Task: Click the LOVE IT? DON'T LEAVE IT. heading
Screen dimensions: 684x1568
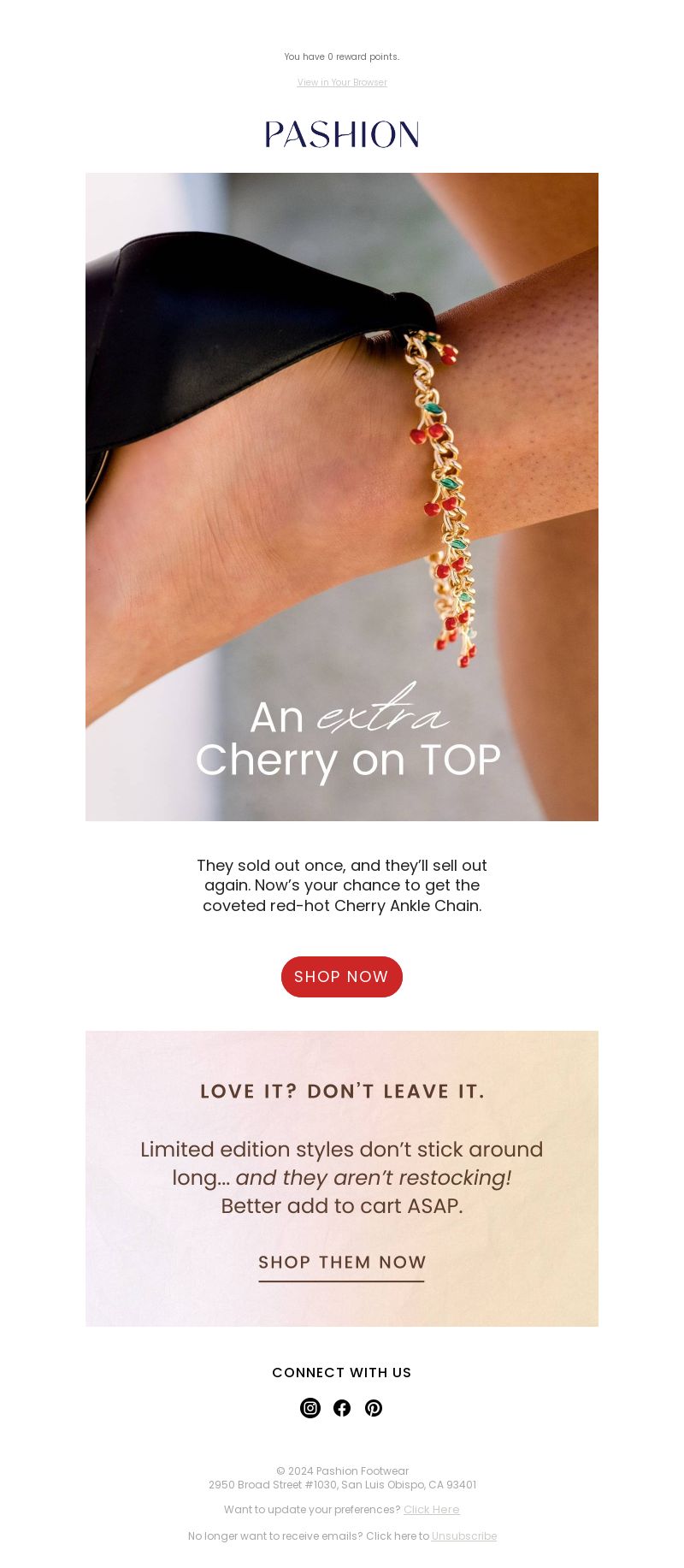Action: [342, 1092]
